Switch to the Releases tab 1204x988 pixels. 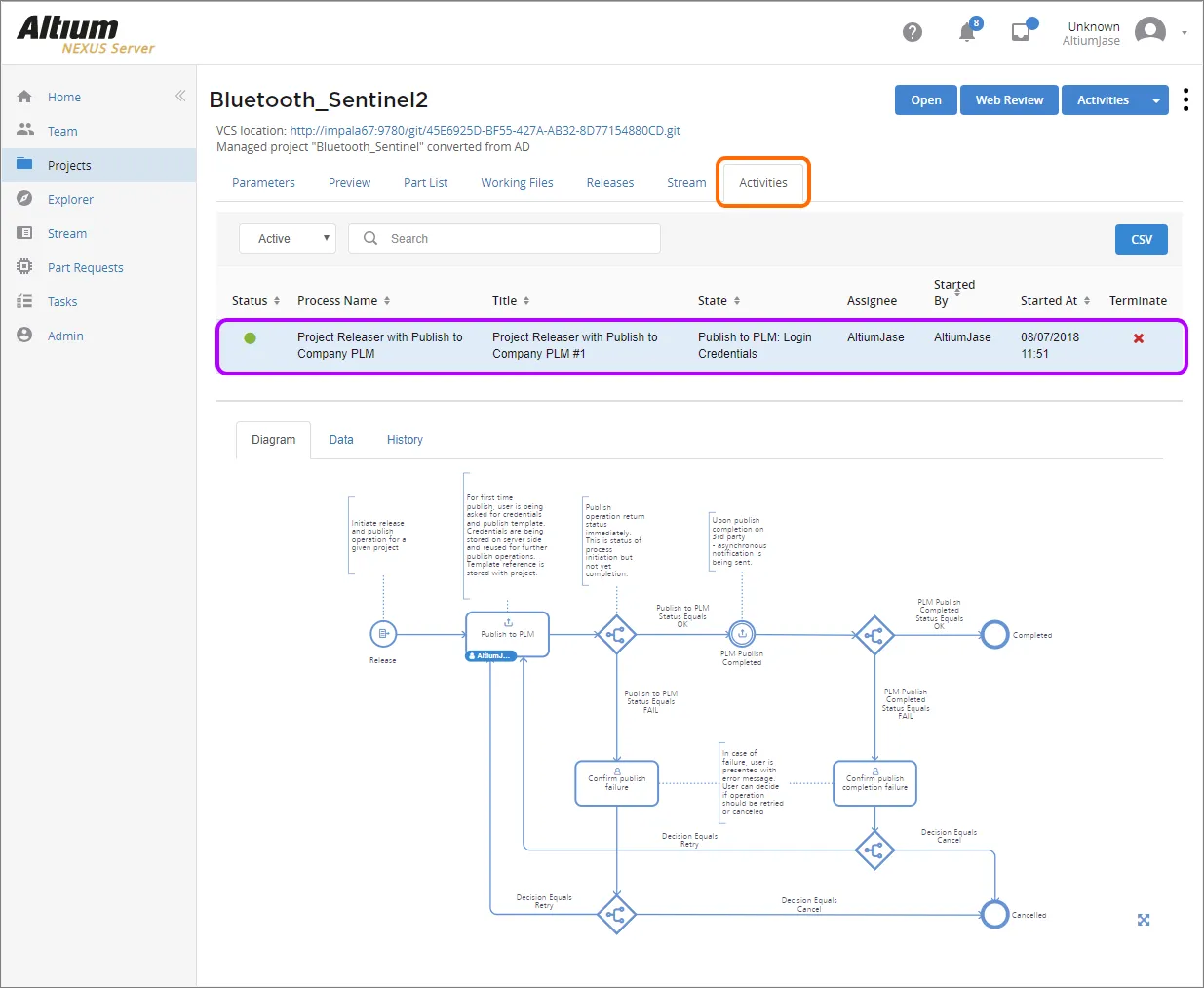[x=610, y=182]
